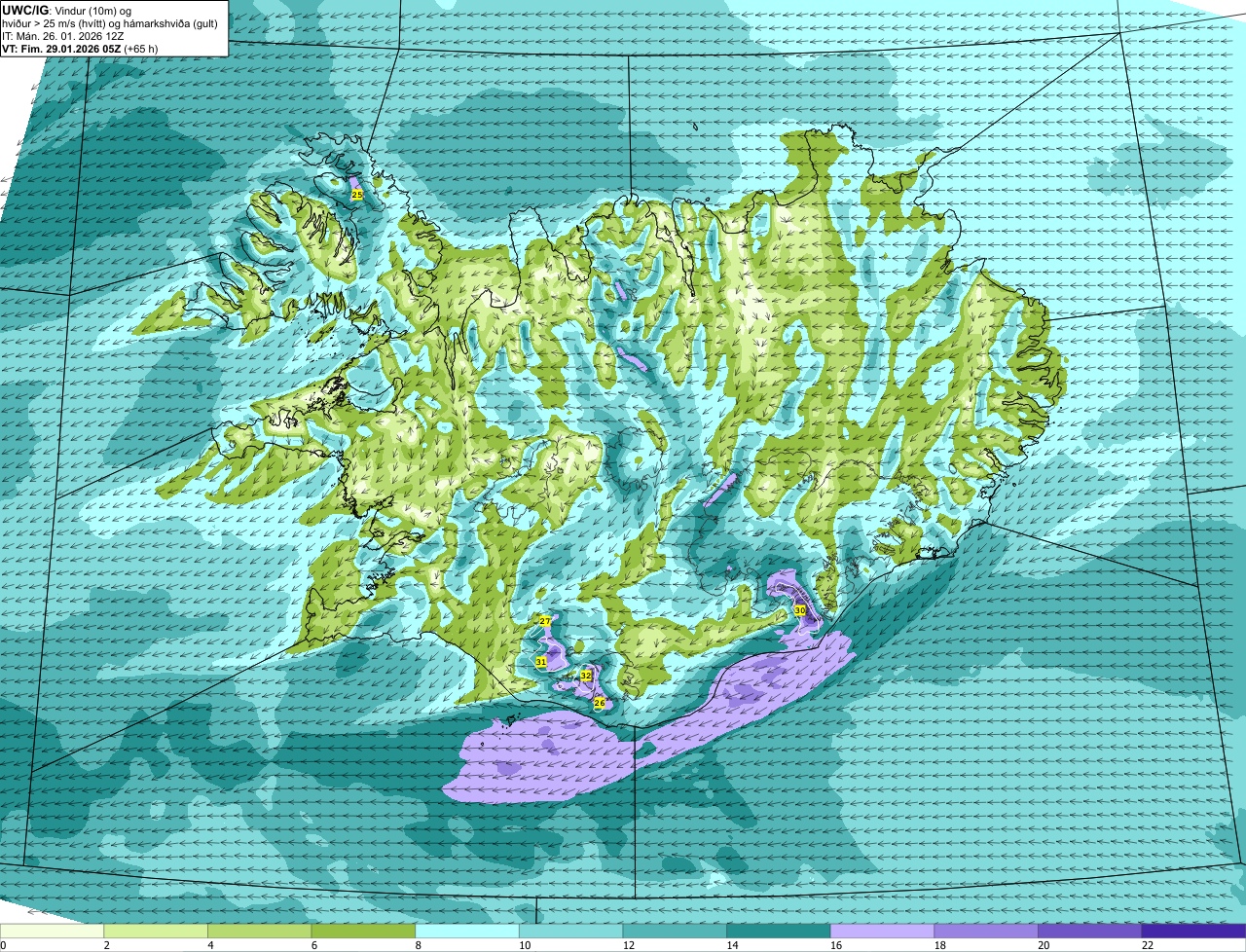Click the yellow gust label 26

click(x=600, y=703)
